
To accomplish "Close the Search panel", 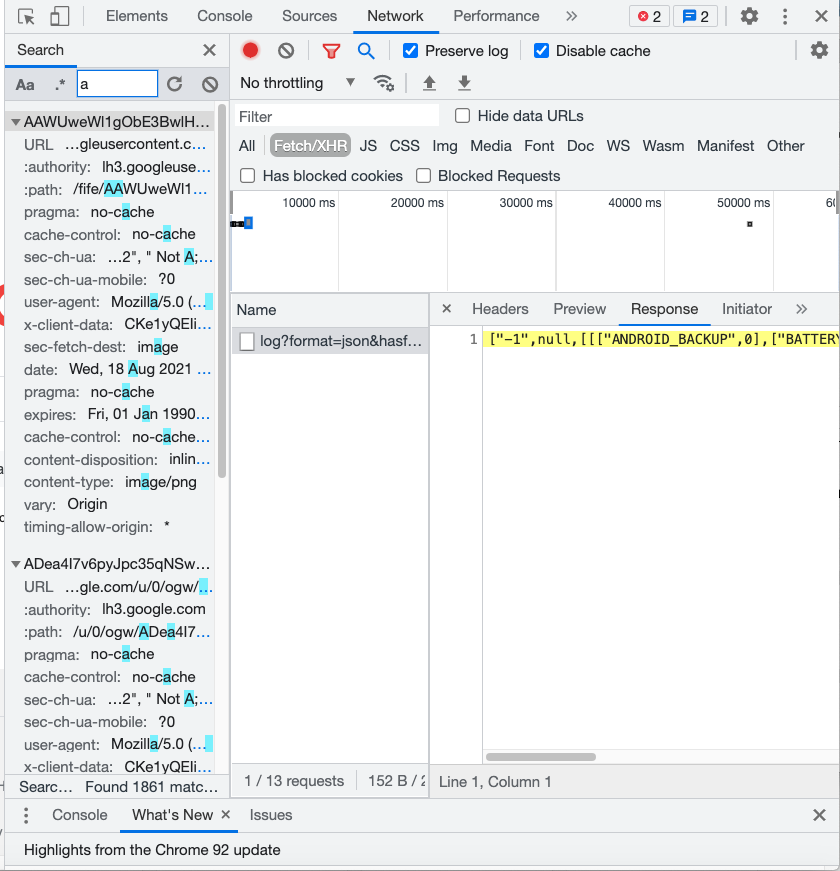I will (209, 50).
